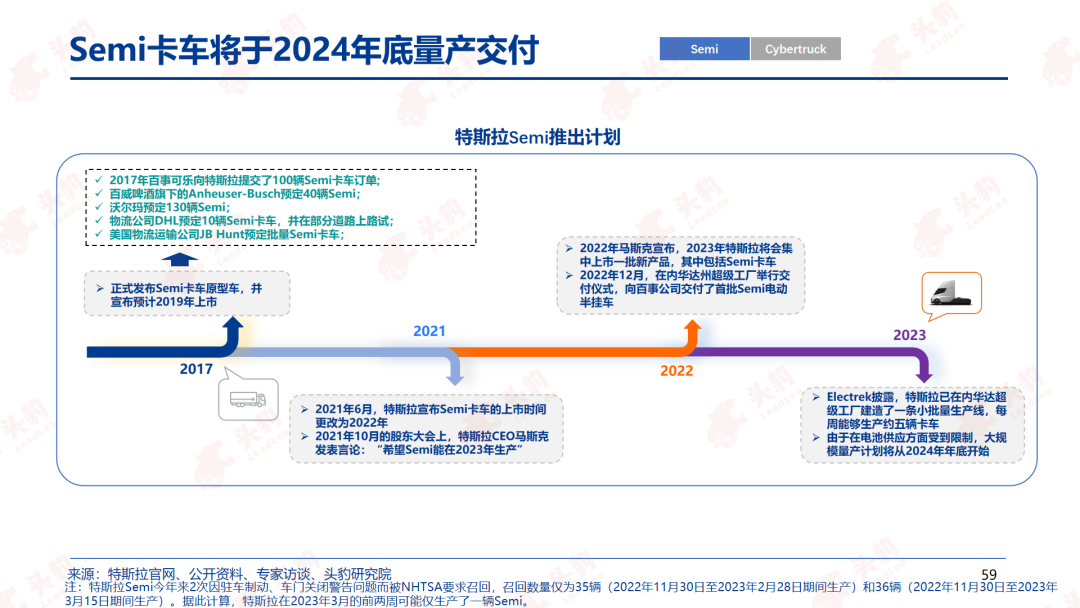1080x608 pixels.
Task: Click the line '2017年百事可乐向特斯拉提交了100辆Semi卡车订单'
Action: pyautogui.click(x=245, y=180)
